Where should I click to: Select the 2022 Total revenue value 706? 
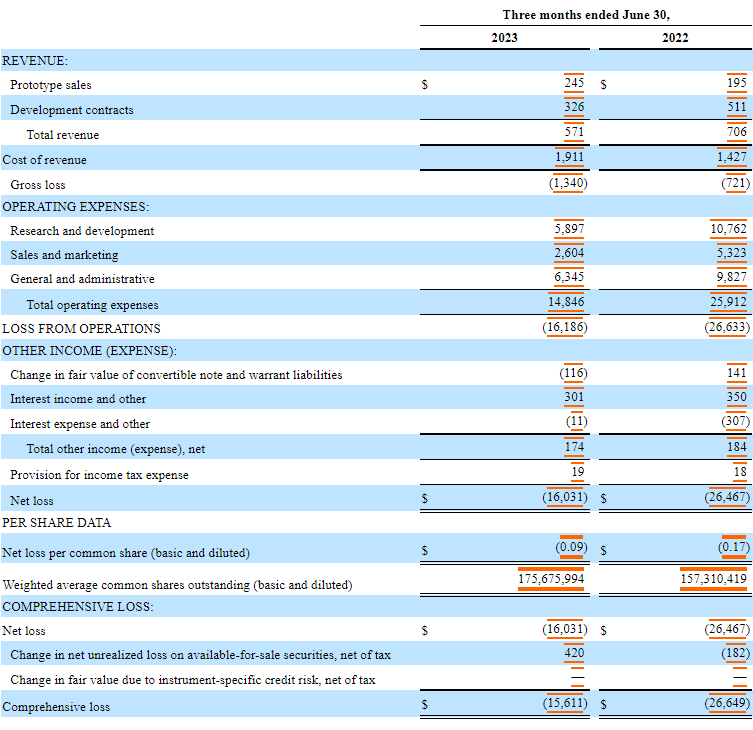pos(736,132)
